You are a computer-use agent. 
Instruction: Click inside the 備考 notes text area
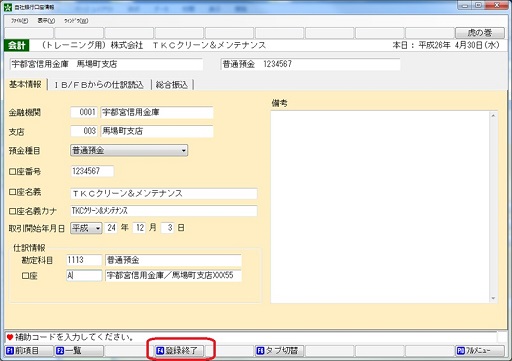coord(380,207)
